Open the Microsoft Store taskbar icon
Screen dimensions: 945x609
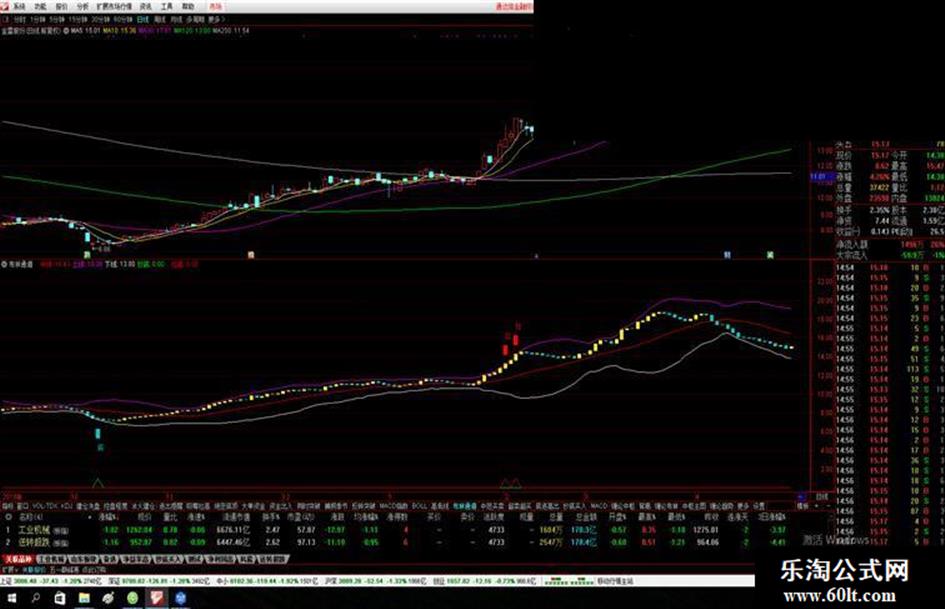[60, 598]
